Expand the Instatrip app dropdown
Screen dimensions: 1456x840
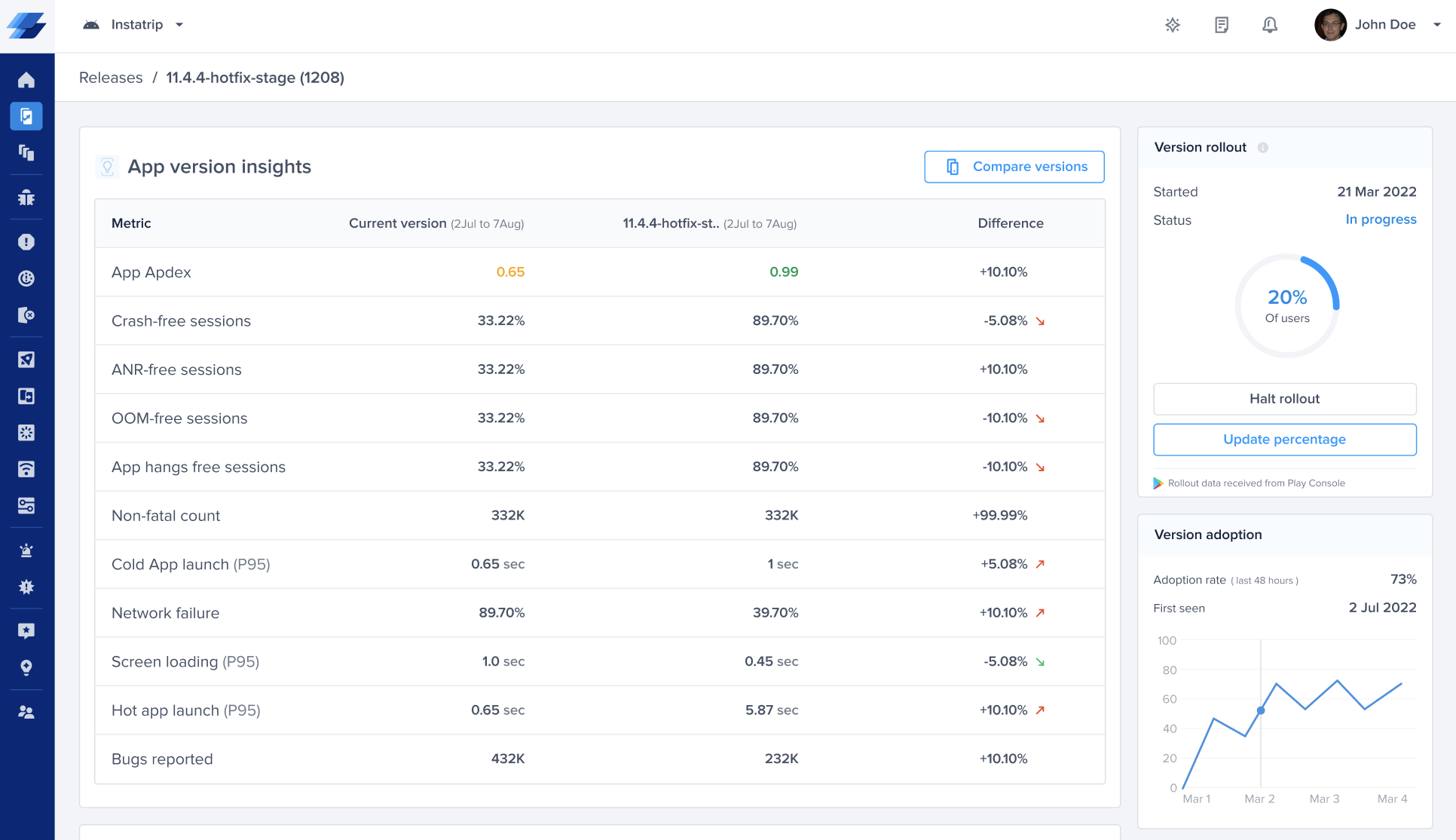[179, 25]
